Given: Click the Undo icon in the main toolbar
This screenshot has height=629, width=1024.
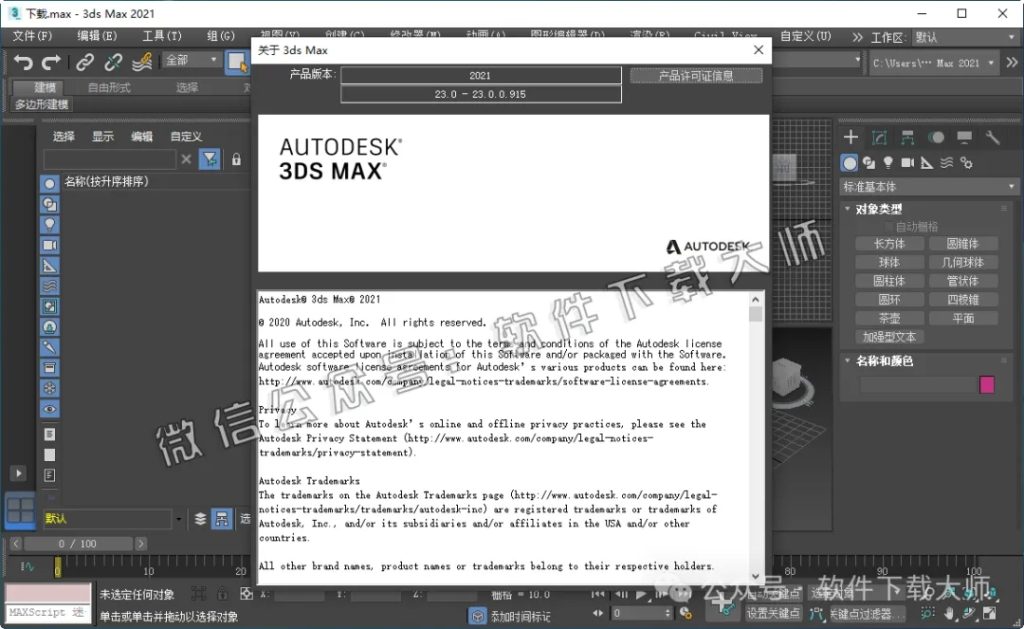Looking at the screenshot, I should 25,62.
